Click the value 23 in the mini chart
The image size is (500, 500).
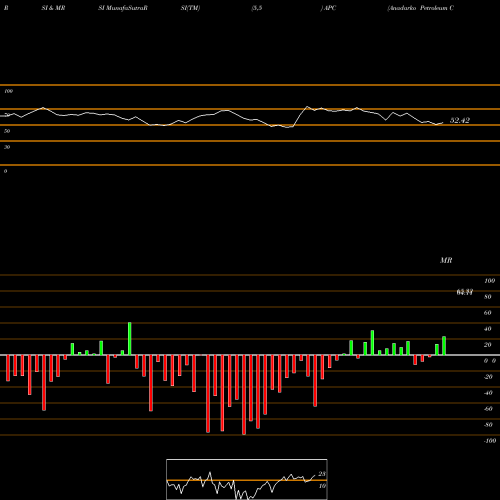pos(322,474)
